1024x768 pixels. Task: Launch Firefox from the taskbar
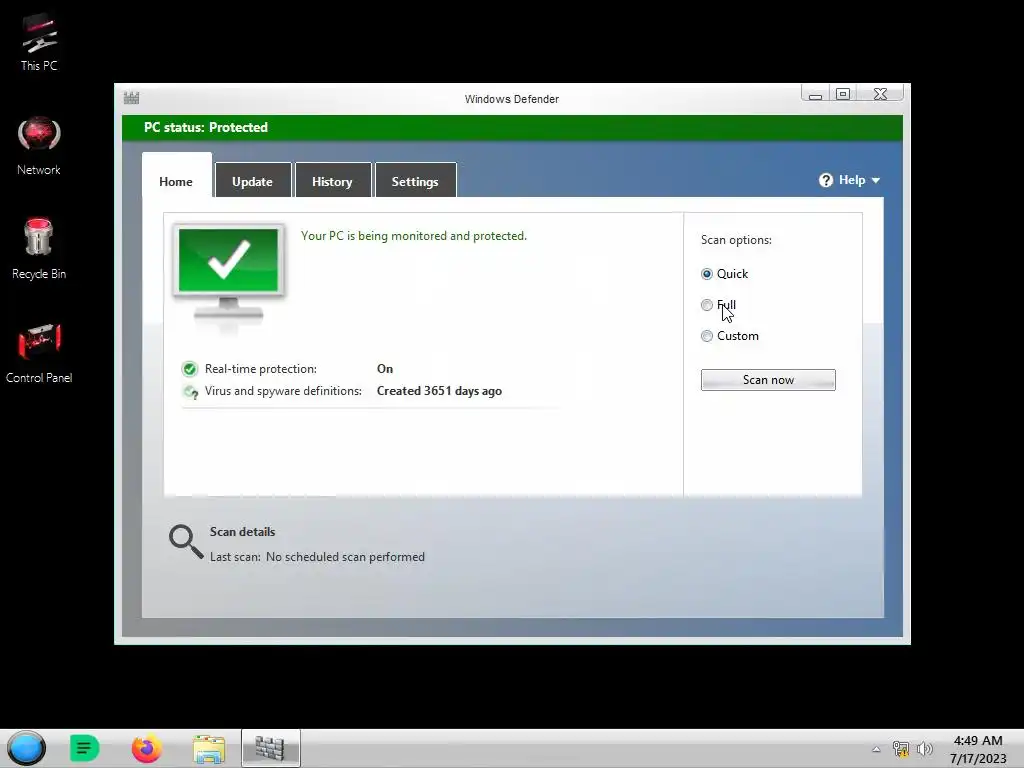coord(146,748)
